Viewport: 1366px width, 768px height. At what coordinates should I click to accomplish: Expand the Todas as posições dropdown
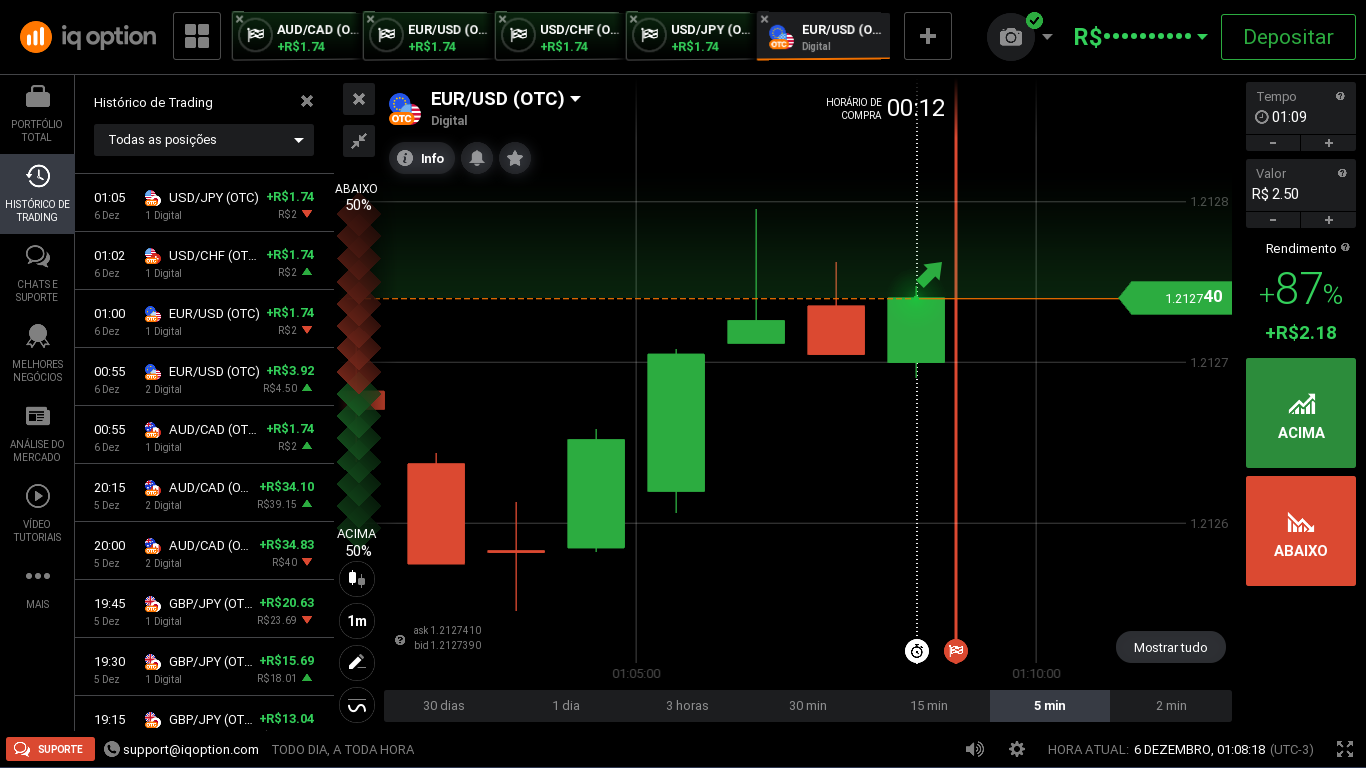click(x=204, y=140)
